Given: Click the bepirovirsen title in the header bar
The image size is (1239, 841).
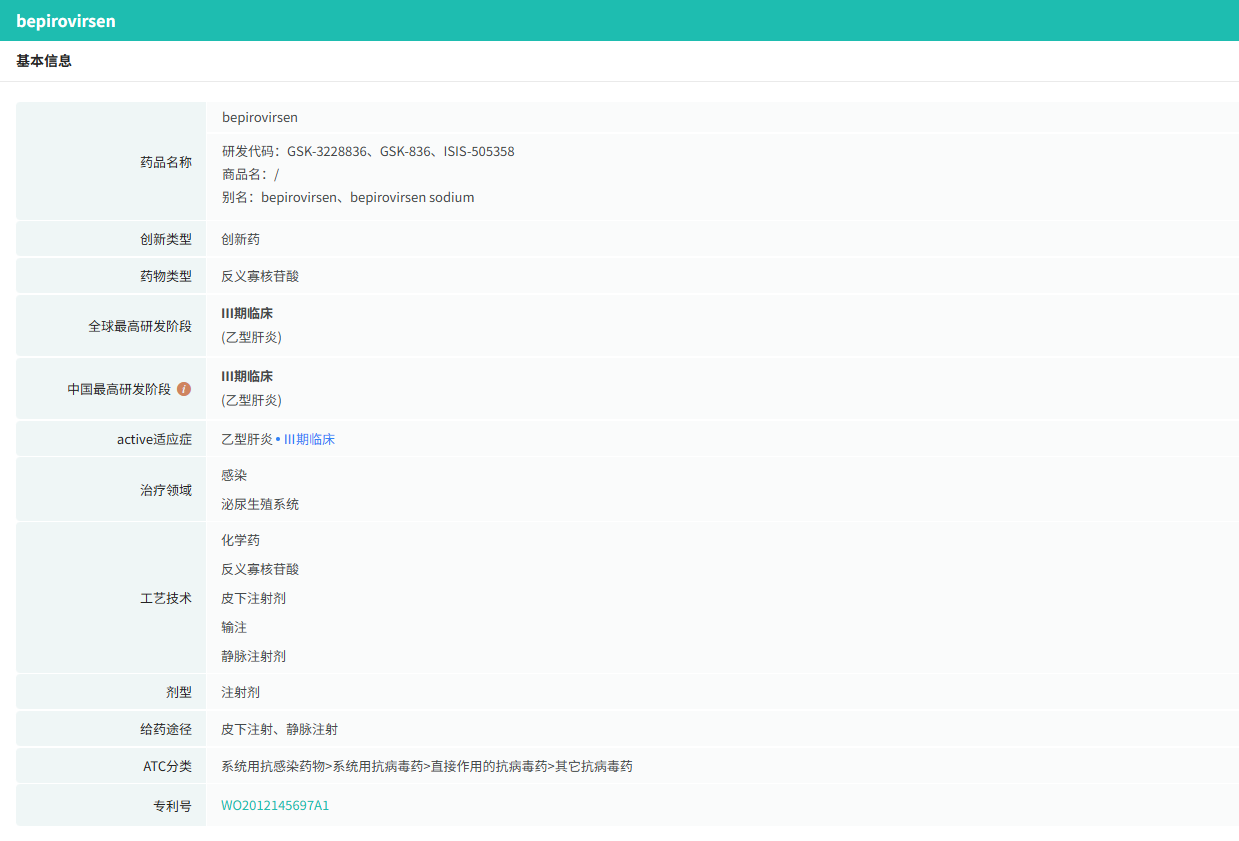Looking at the screenshot, I should (66, 21).
